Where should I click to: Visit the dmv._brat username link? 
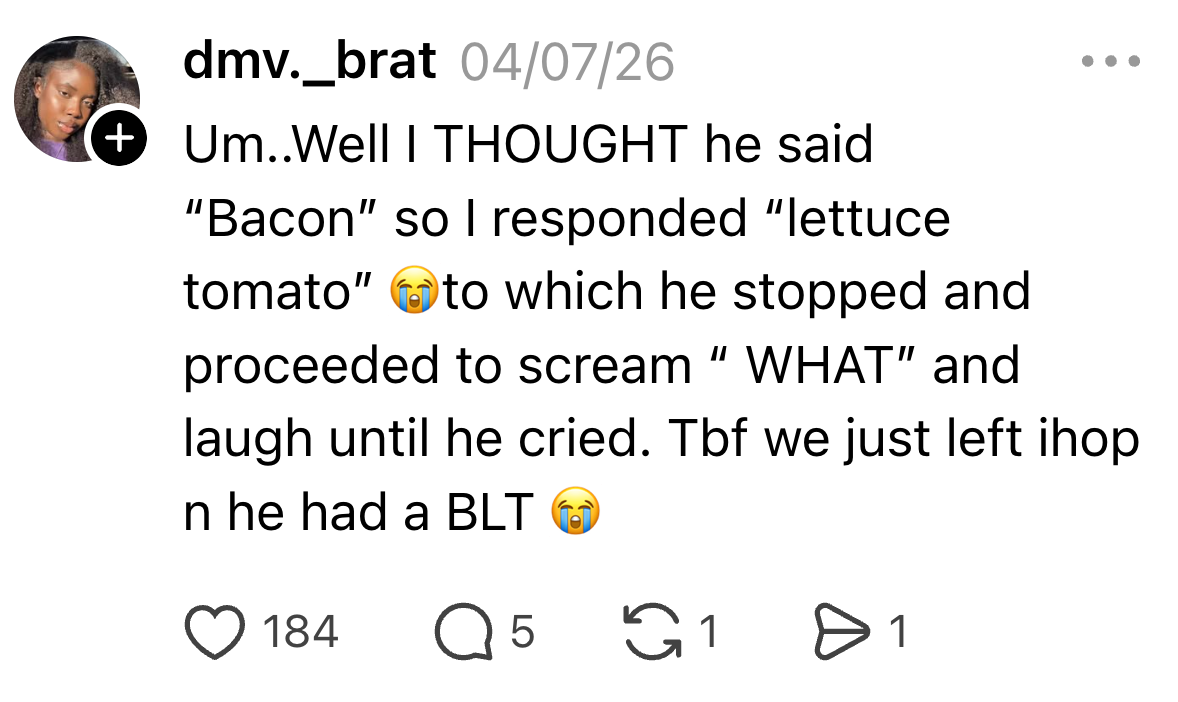click(309, 62)
